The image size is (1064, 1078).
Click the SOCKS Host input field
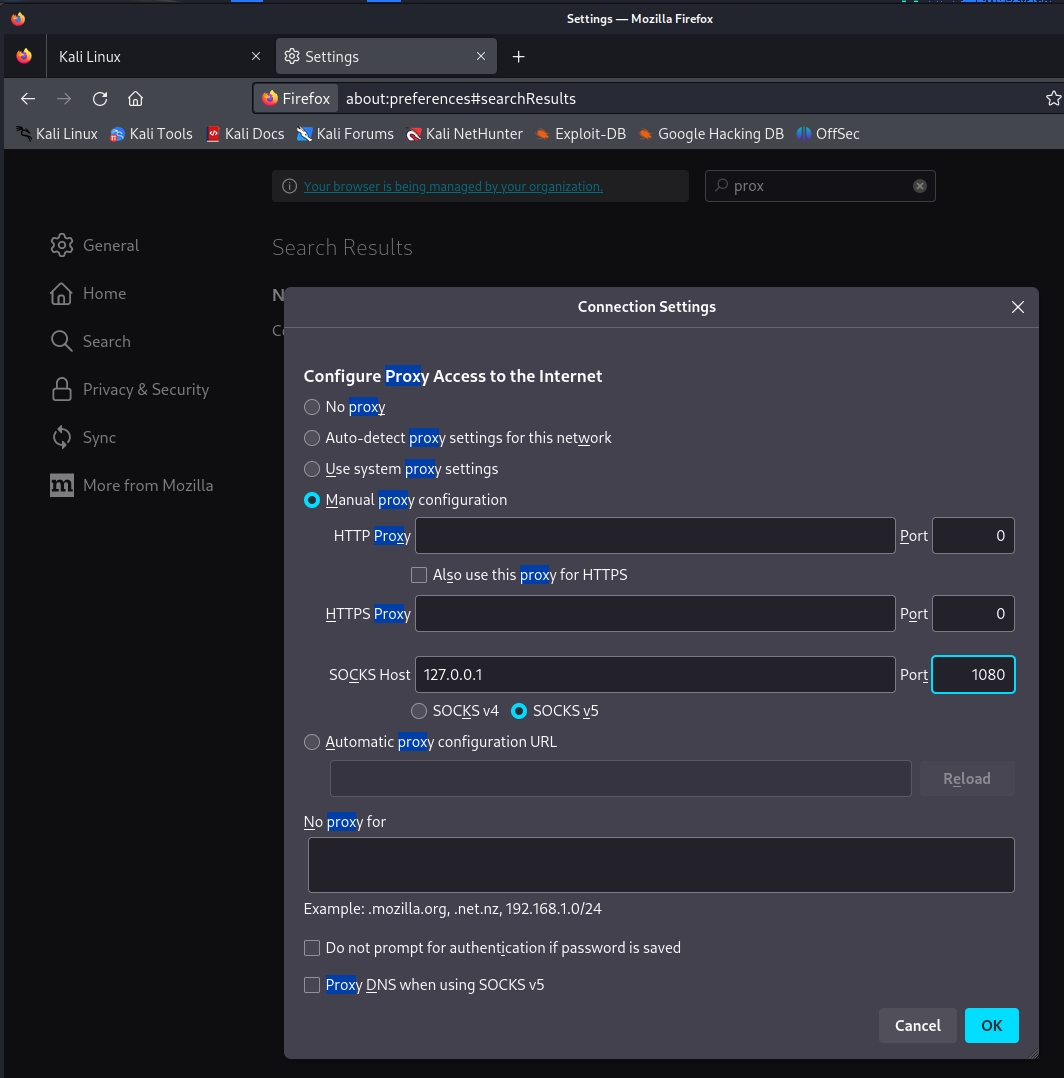(654, 675)
